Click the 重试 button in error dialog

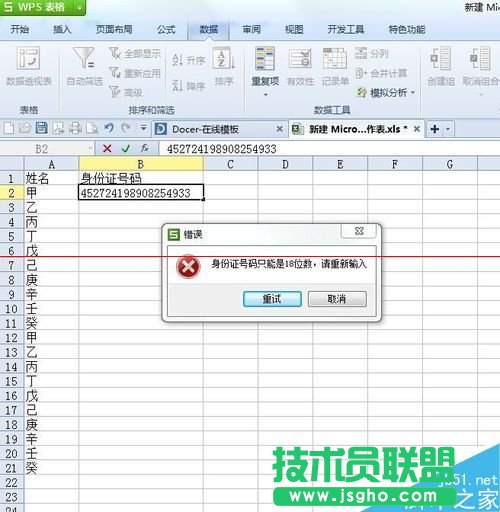coord(272,299)
